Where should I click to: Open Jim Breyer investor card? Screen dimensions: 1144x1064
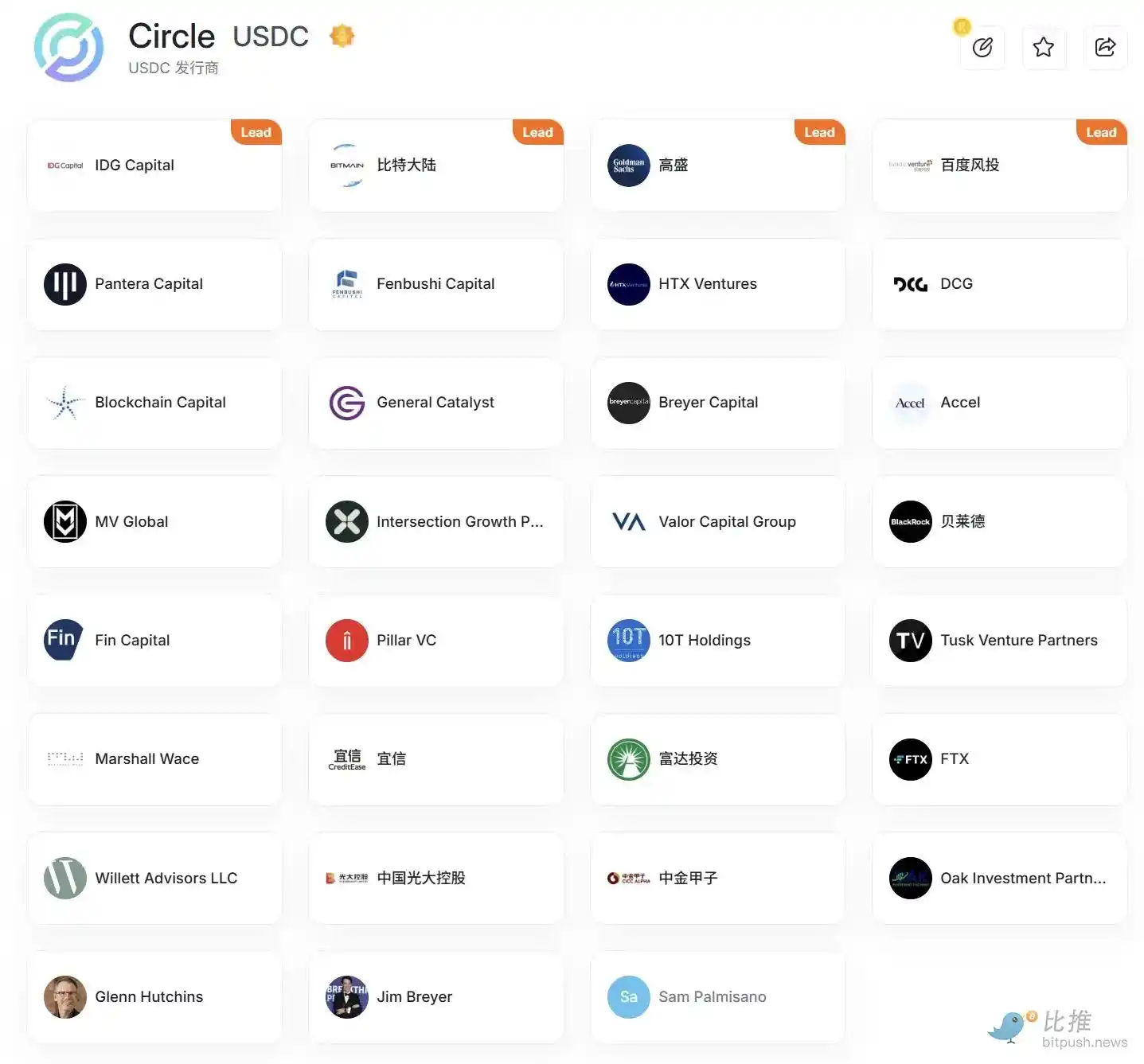(435, 997)
